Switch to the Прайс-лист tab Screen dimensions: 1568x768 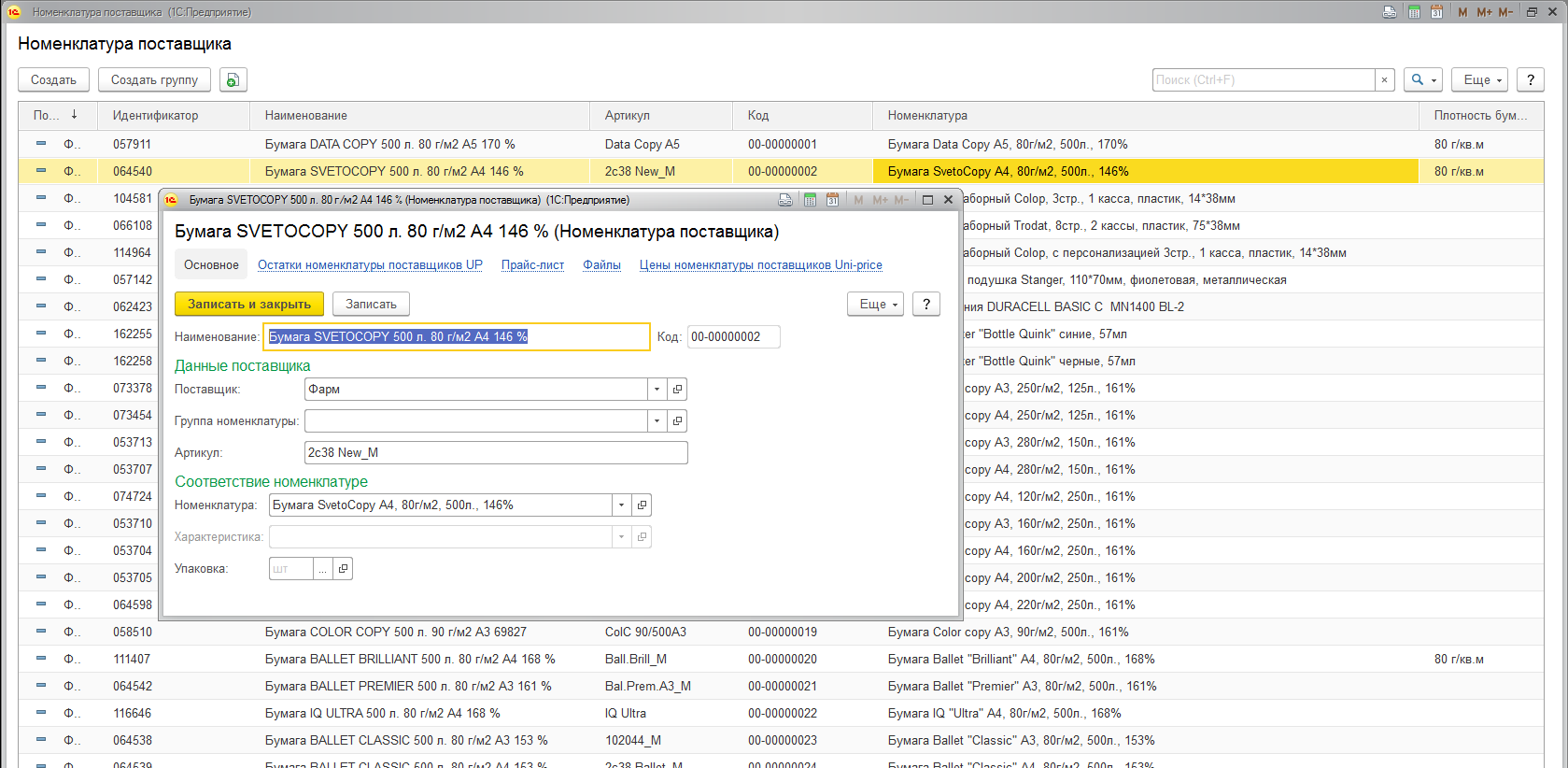click(532, 265)
